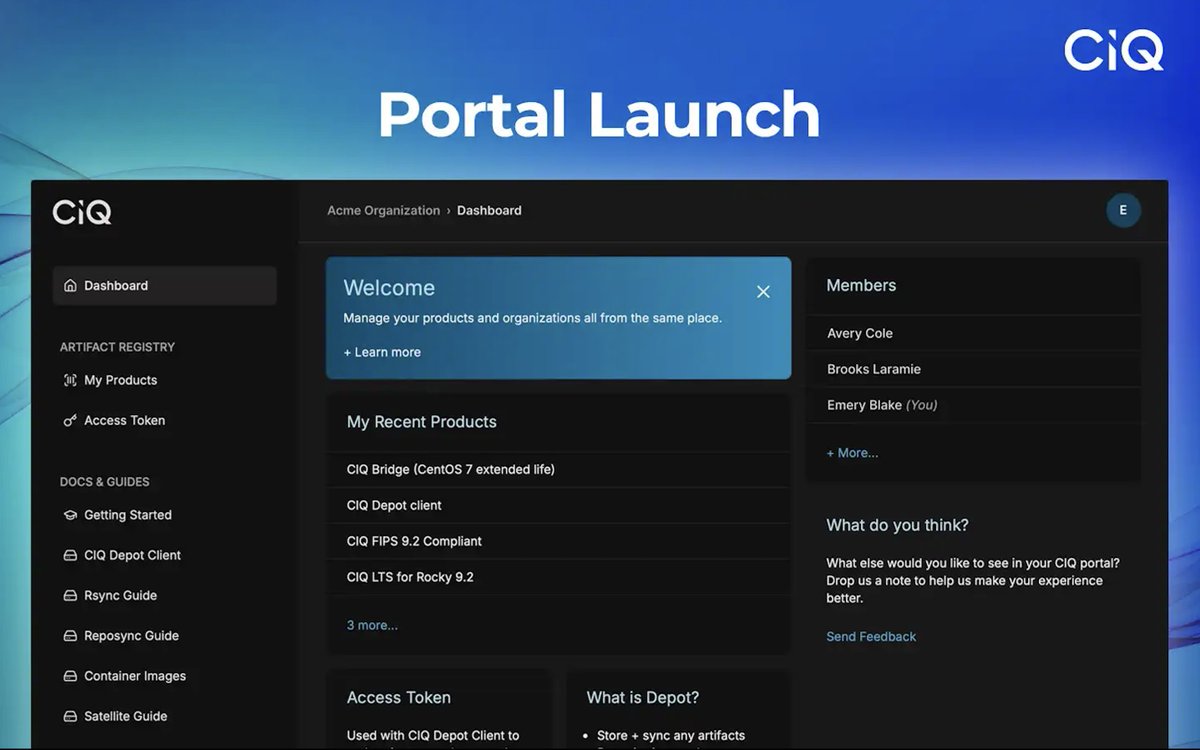Click the CIQ logo in the sidebar

click(x=82, y=212)
